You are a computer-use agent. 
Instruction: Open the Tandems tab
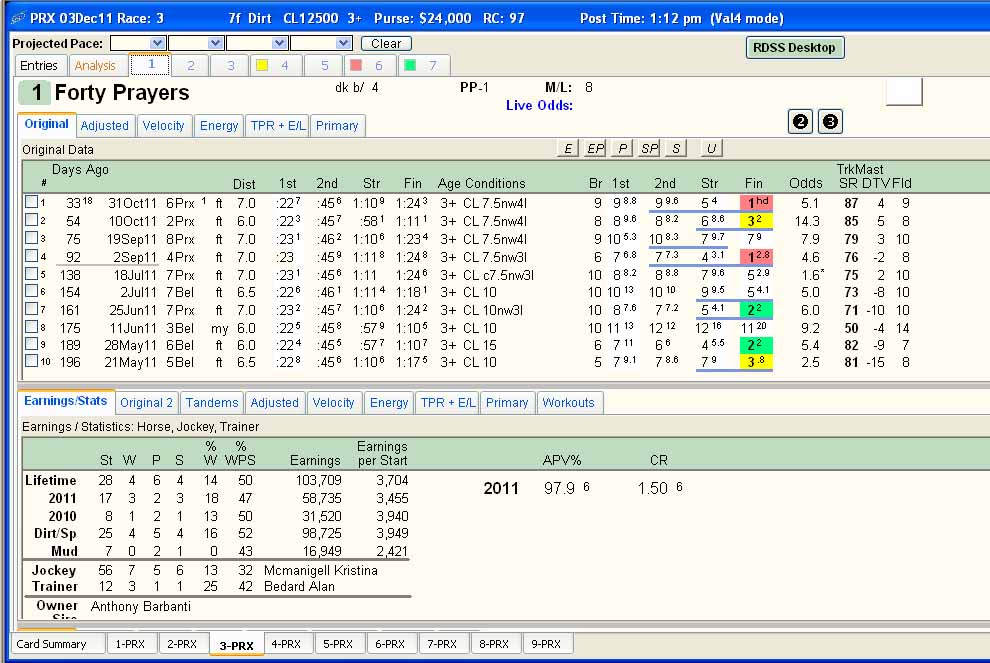212,403
